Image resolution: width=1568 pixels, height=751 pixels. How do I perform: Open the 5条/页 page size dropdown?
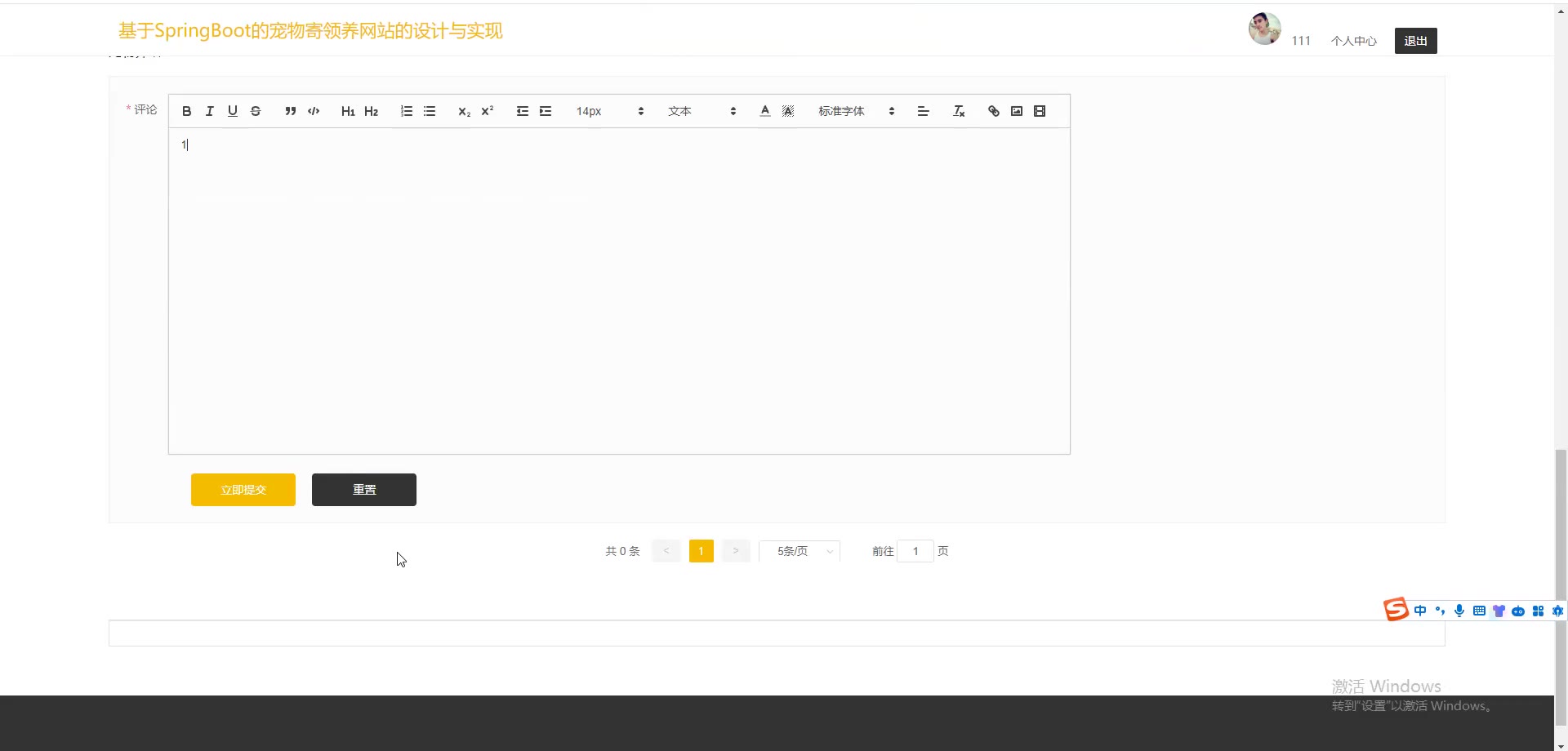800,551
